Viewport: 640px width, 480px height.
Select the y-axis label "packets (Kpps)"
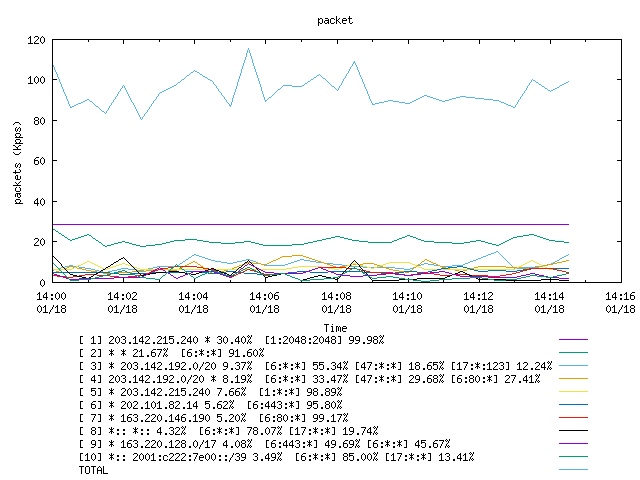pos(17,162)
